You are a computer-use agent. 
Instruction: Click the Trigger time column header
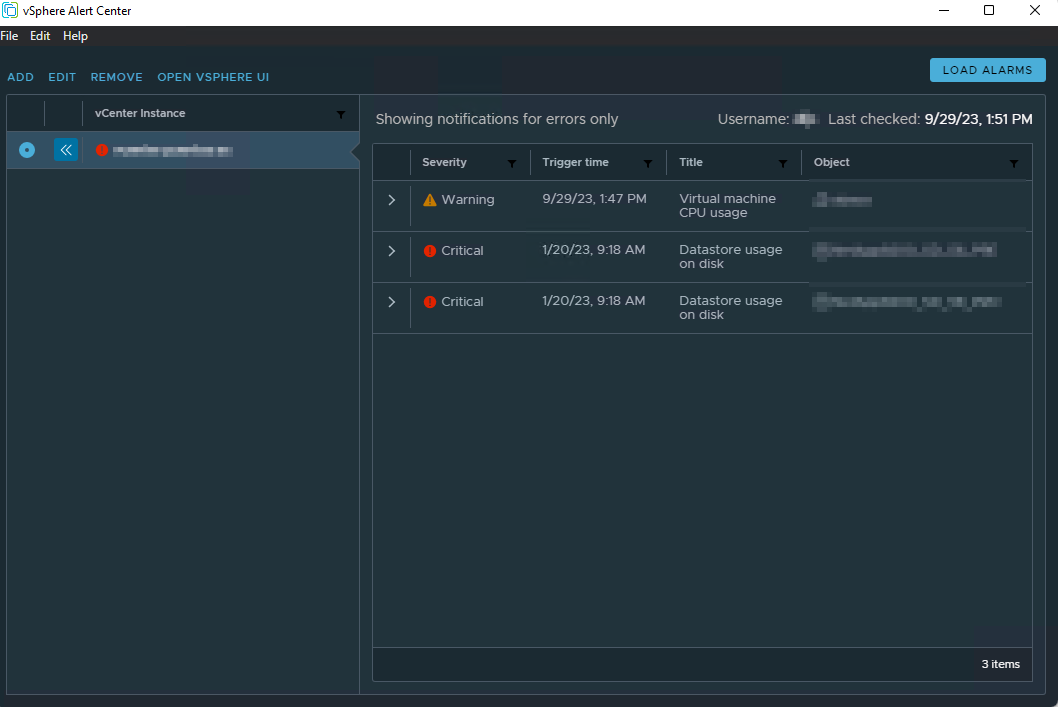(575, 162)
